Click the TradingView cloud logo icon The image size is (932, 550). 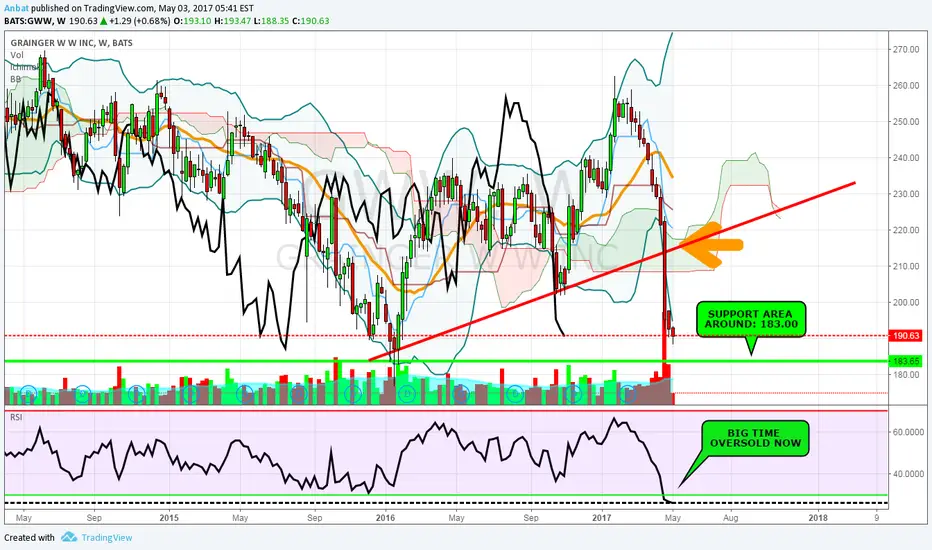click(69, 537)
